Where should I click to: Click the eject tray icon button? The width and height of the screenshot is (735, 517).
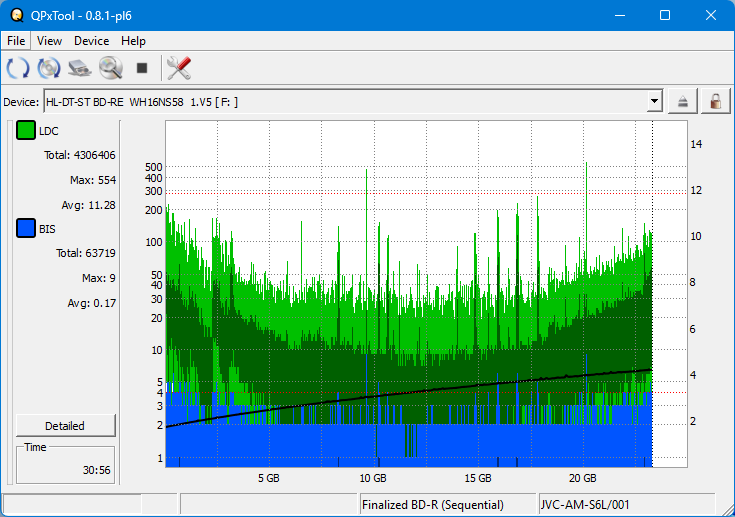(684, 101)
